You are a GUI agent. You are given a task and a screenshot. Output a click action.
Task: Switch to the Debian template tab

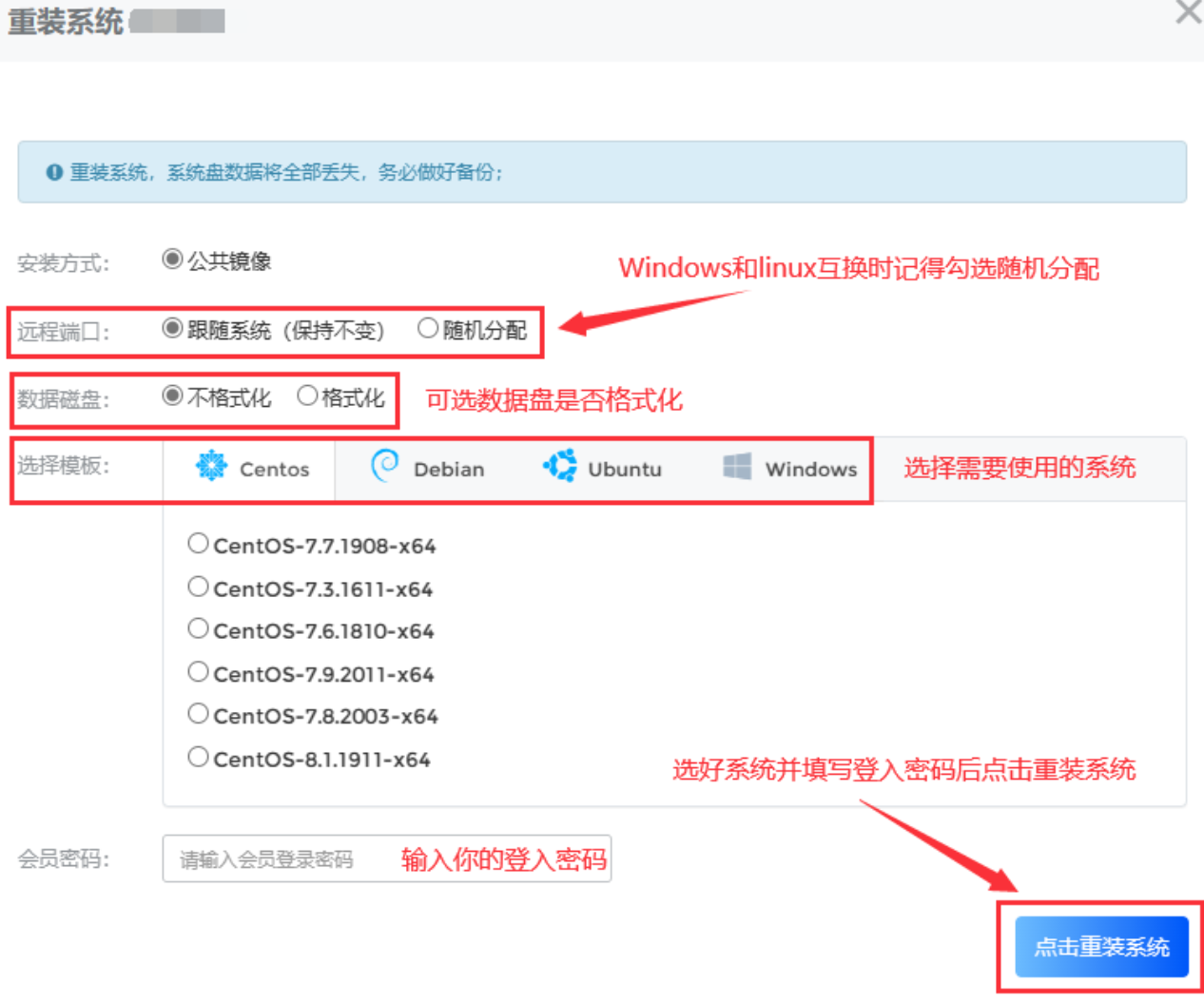427,469
